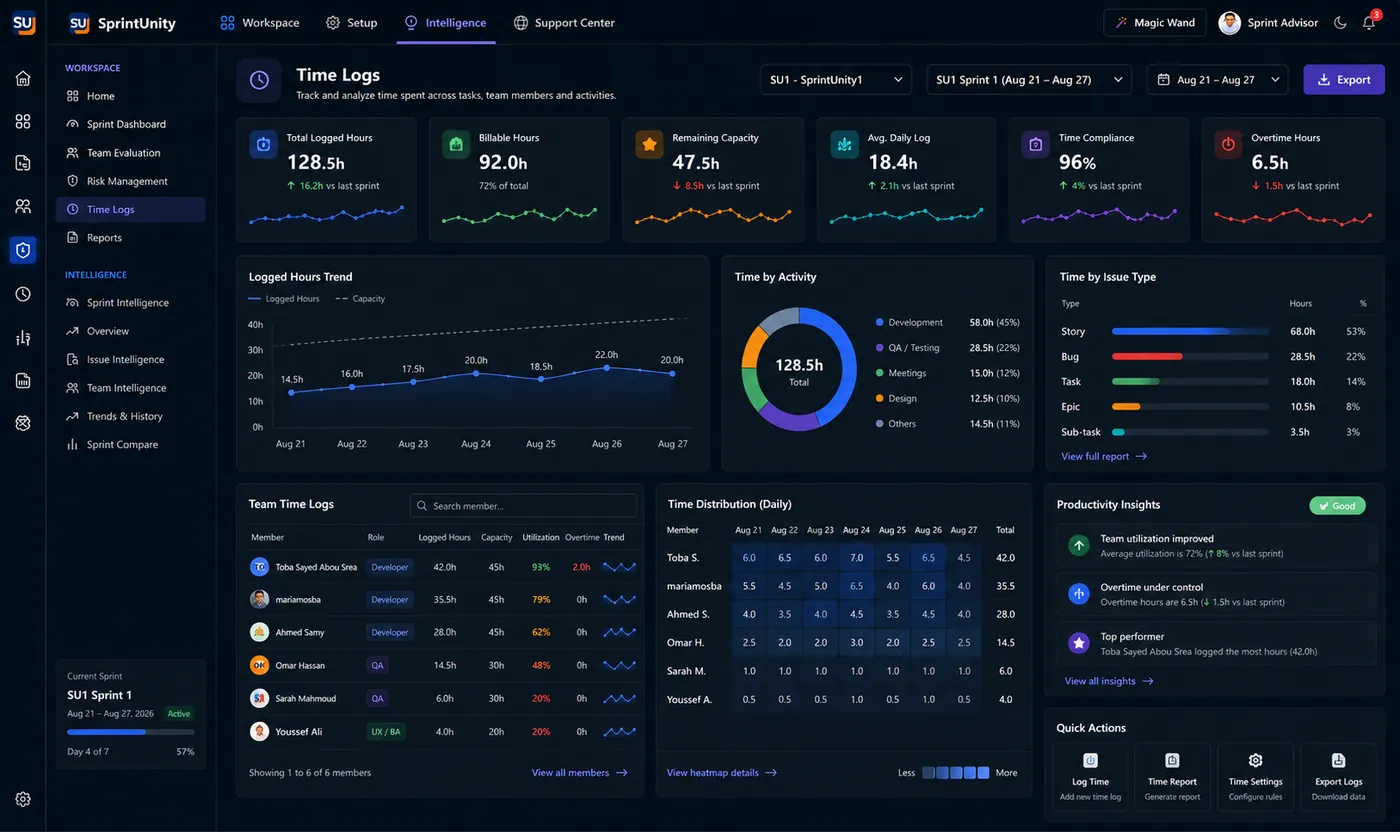Click the Time Compliance card icon
1400x832 pixels.
(x=1035, y=145)
